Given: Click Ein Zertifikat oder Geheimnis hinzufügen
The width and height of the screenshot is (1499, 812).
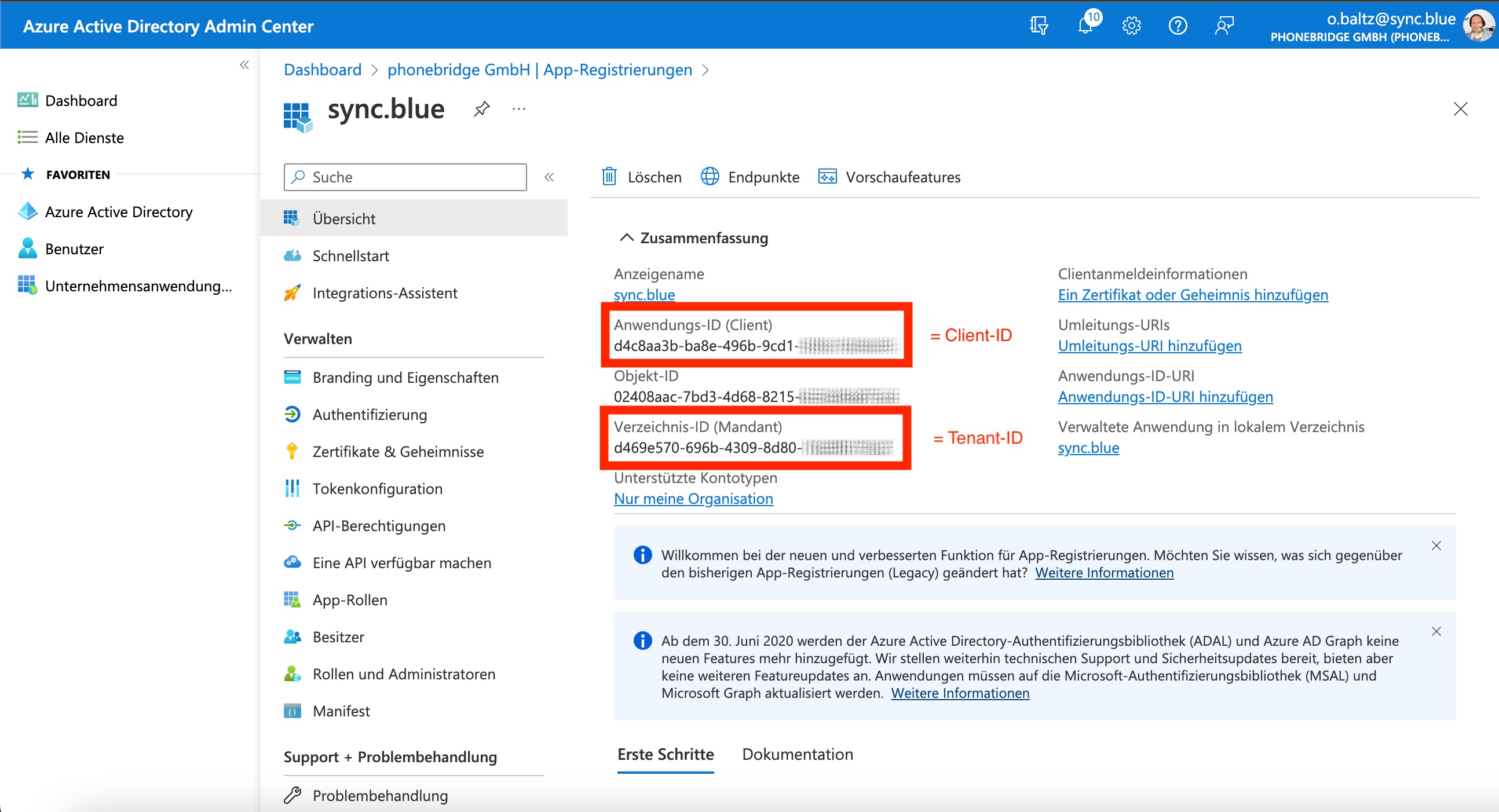Looking at the screenshot, I should 1193,295.
